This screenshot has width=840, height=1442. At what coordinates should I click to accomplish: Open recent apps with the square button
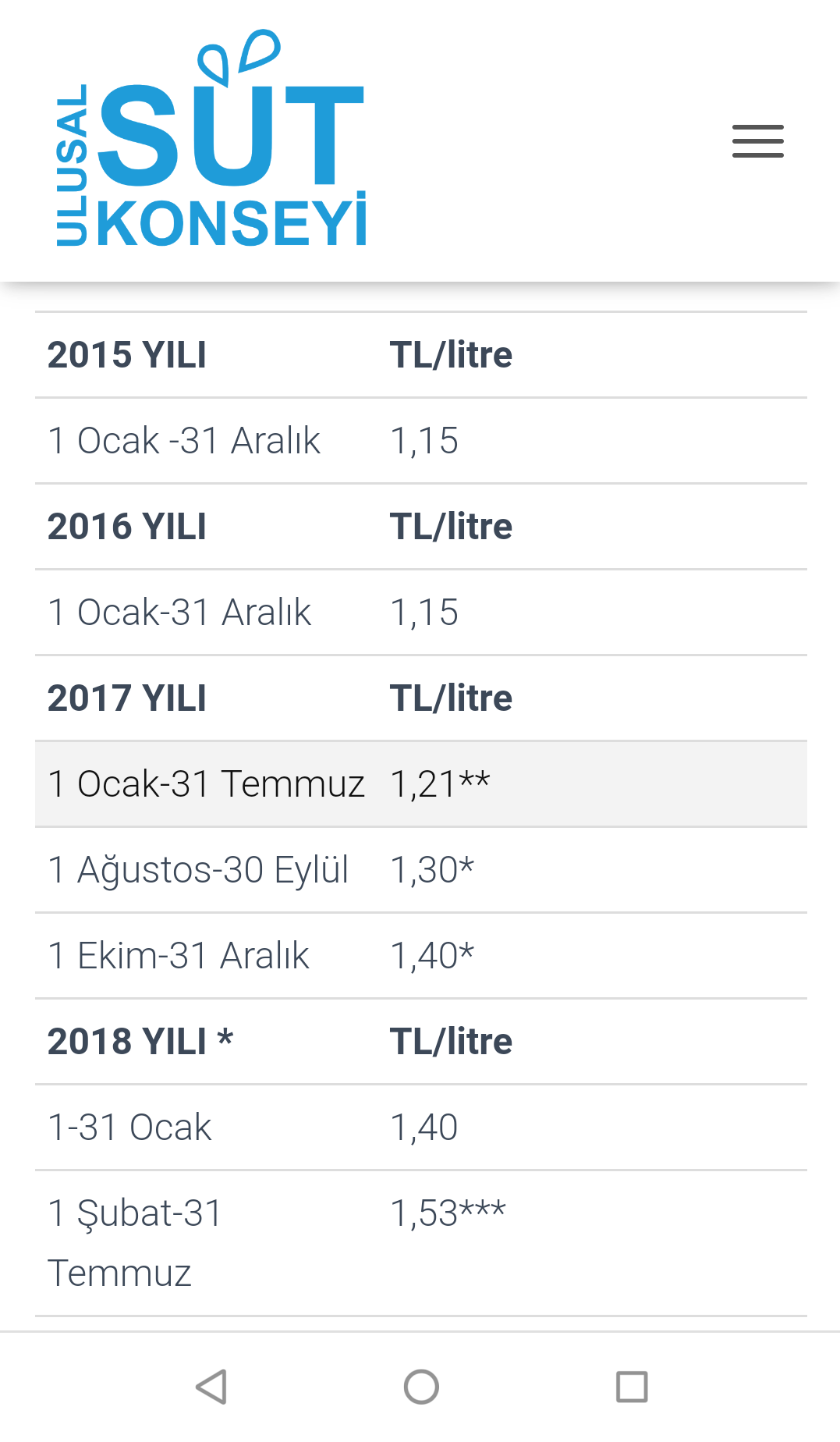(632, 1387)
